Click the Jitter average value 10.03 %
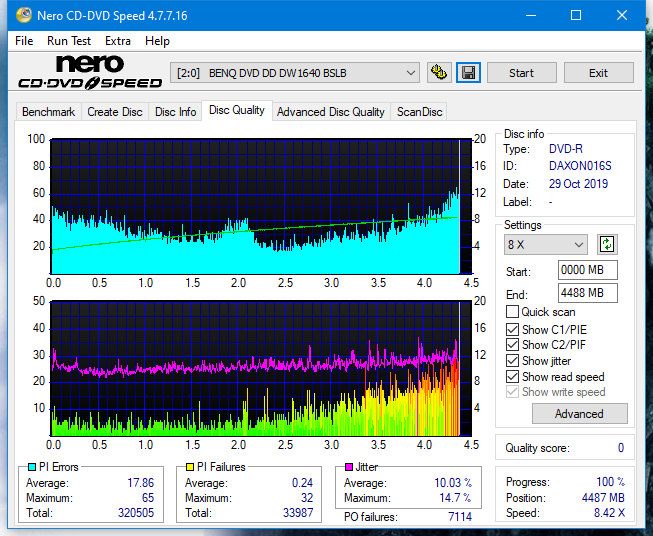Screen dimensions: 653x536 [453, 483]
